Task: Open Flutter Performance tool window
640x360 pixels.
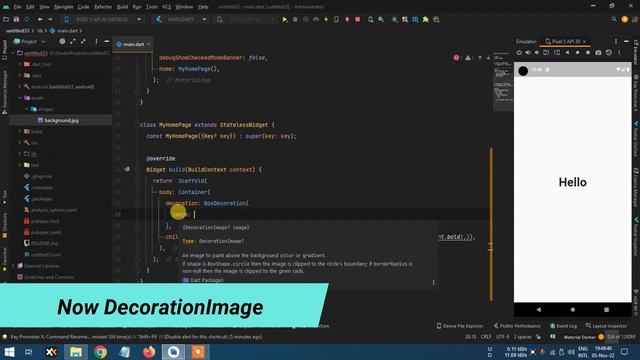Action: 517,326
